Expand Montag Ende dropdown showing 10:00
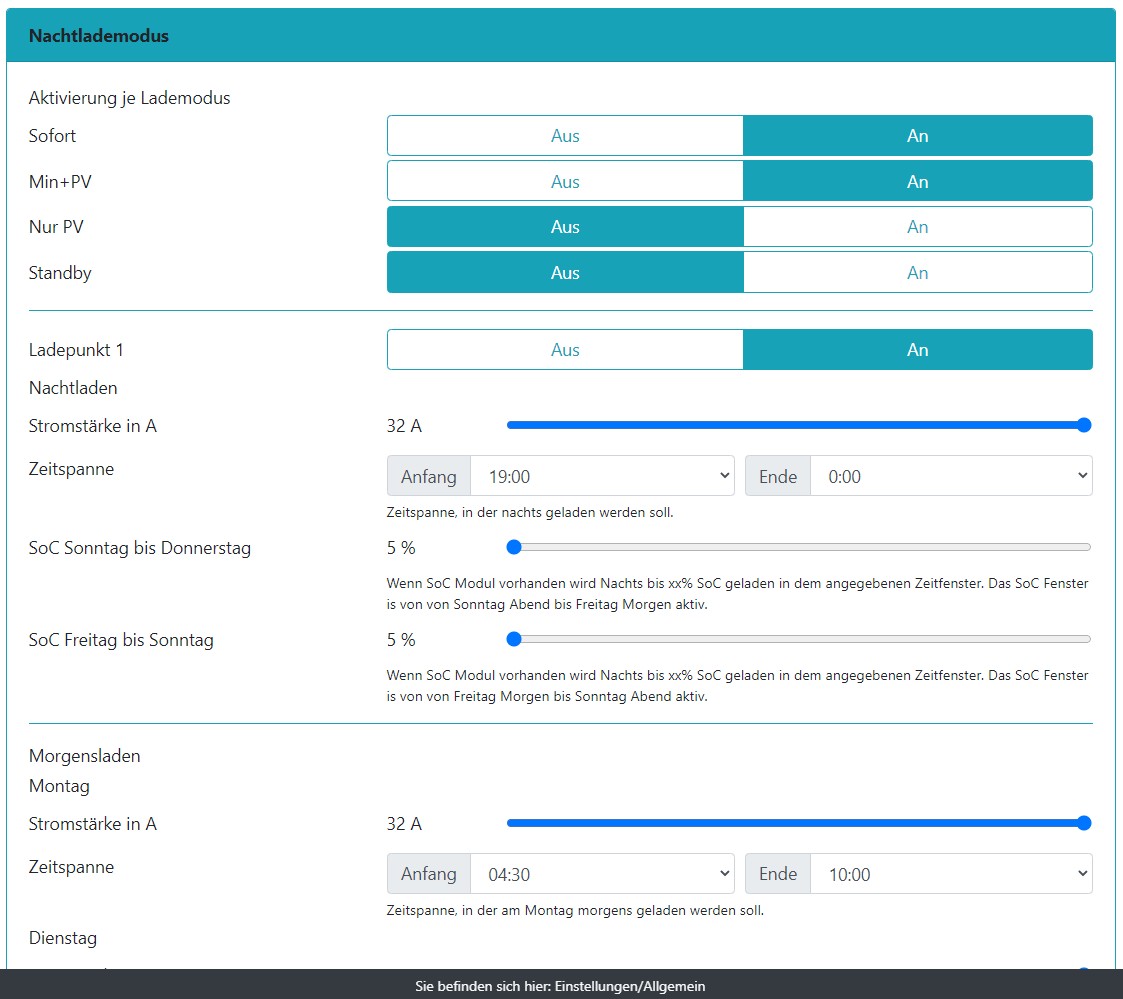Screen dimensions: 1123x999 [950, 874]
